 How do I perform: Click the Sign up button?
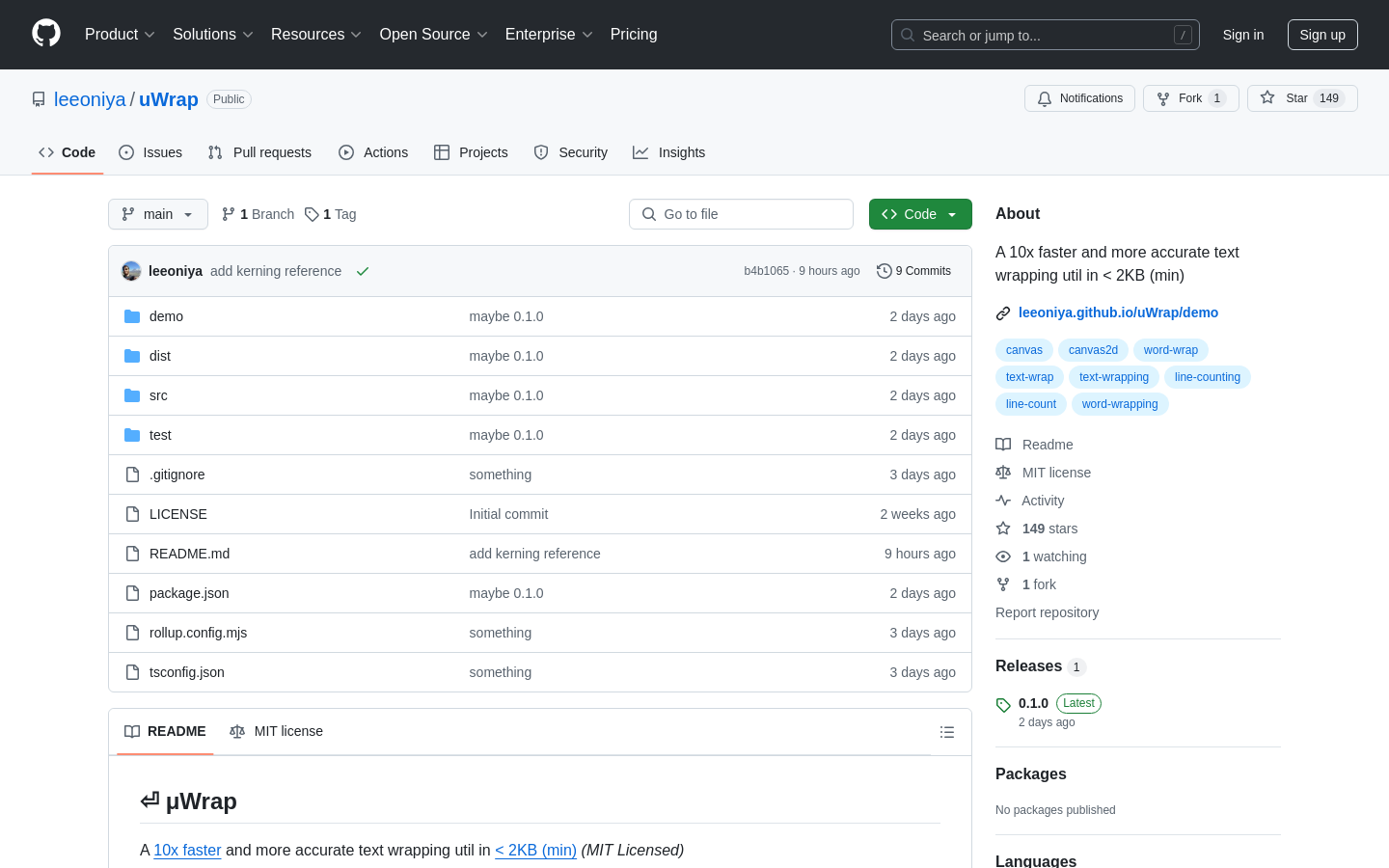(x=1322, y=35)
